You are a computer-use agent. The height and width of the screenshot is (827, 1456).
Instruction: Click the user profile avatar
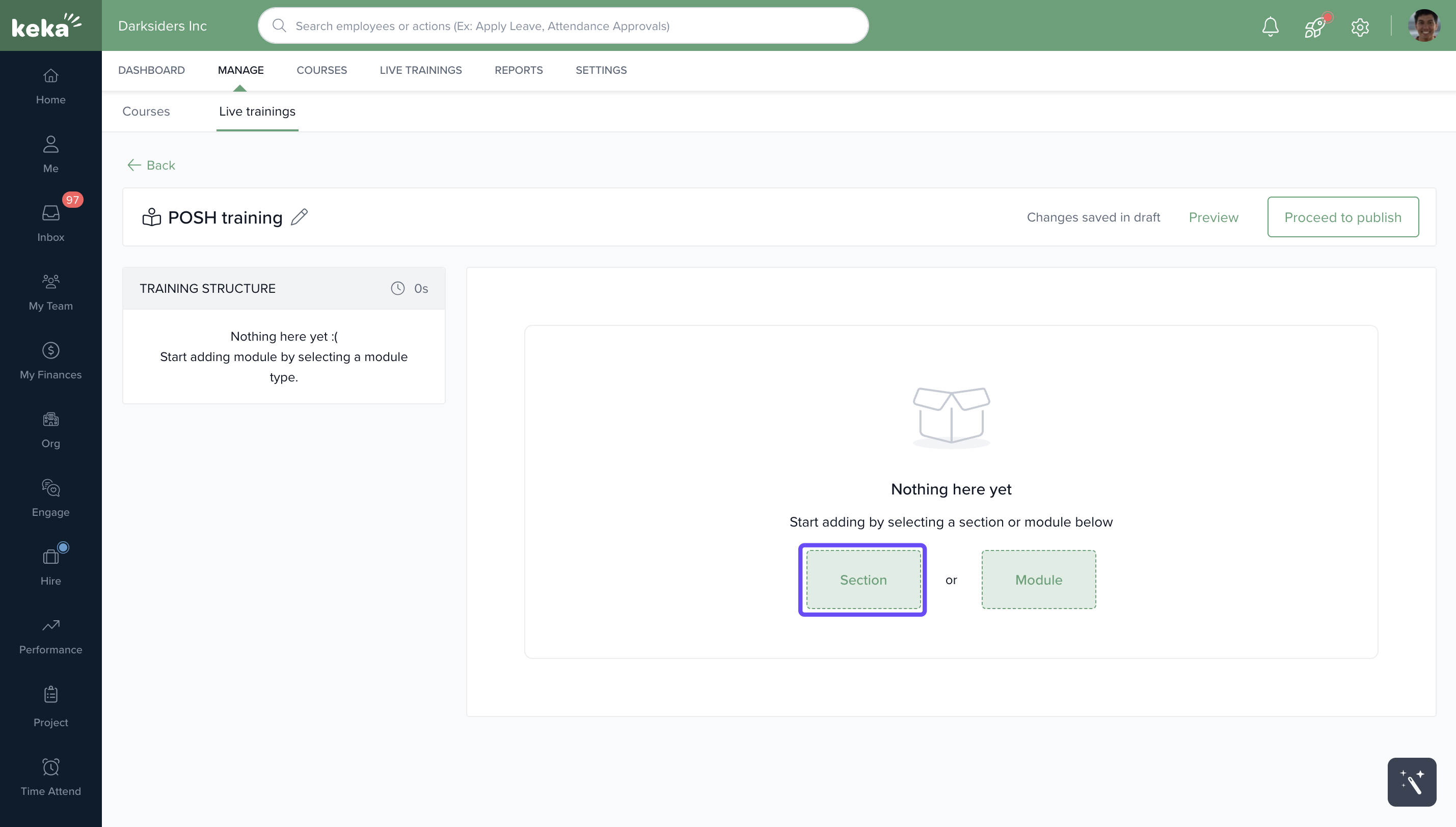(1423, 26)
